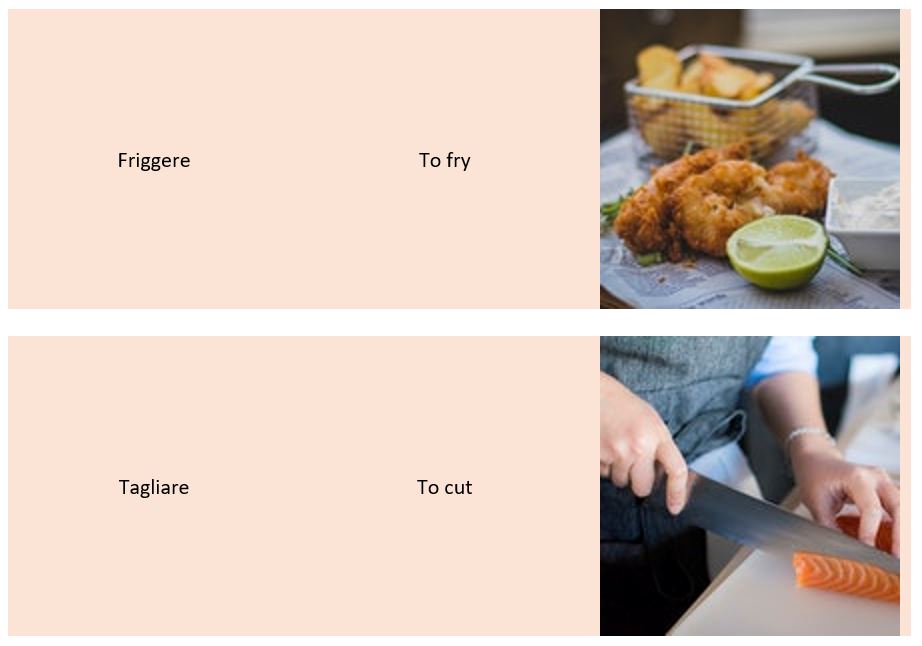Click the bracelet on the wrist
Image resolution: width=922 pixels, height=646 pixels.
pyautogui.click(x=810, y=436)
